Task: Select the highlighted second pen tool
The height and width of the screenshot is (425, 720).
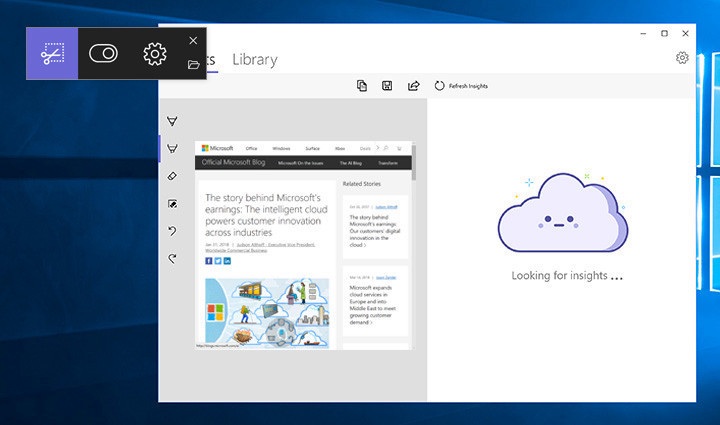Action: point(172,148)
